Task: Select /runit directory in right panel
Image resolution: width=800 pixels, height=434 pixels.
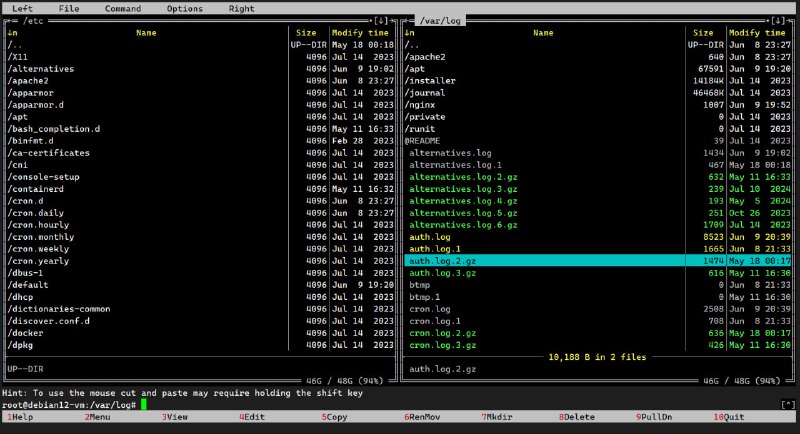Action: (x=544, y=129)
